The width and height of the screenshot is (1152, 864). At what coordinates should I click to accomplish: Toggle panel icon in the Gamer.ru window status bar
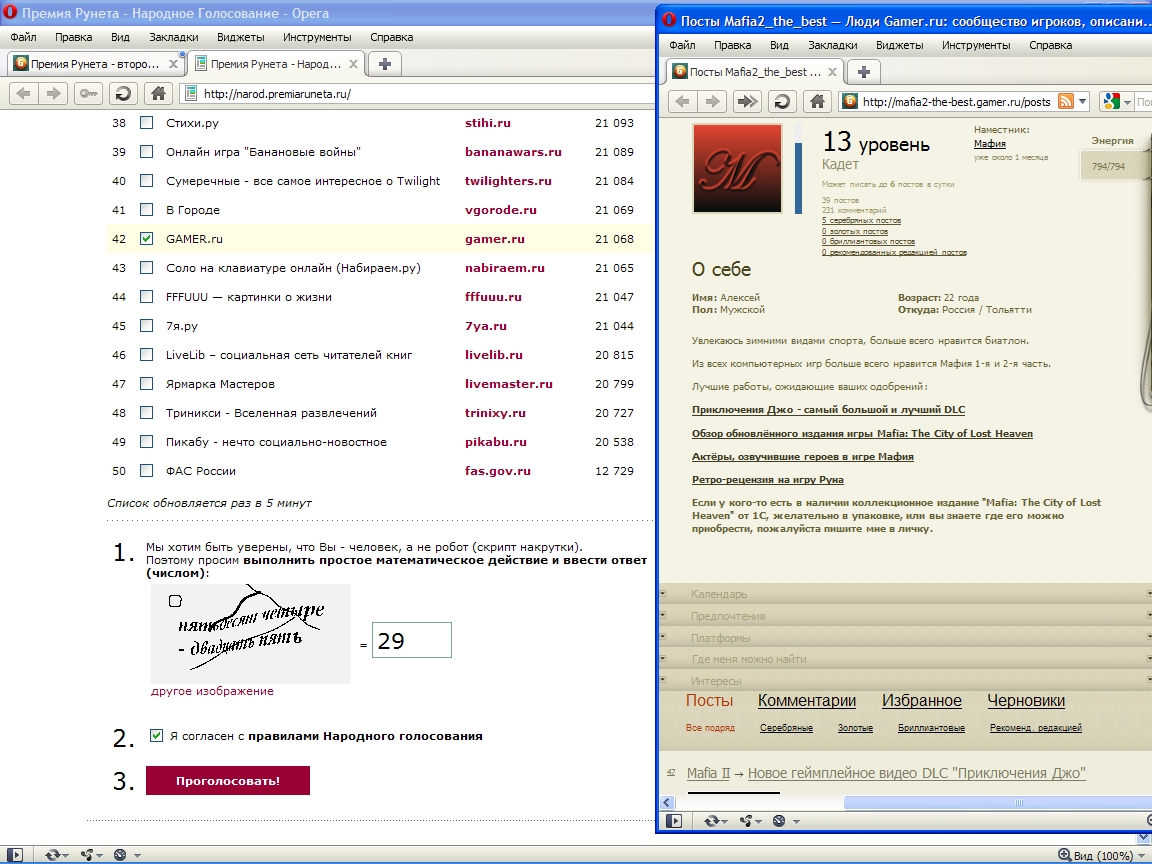point(674,821)
